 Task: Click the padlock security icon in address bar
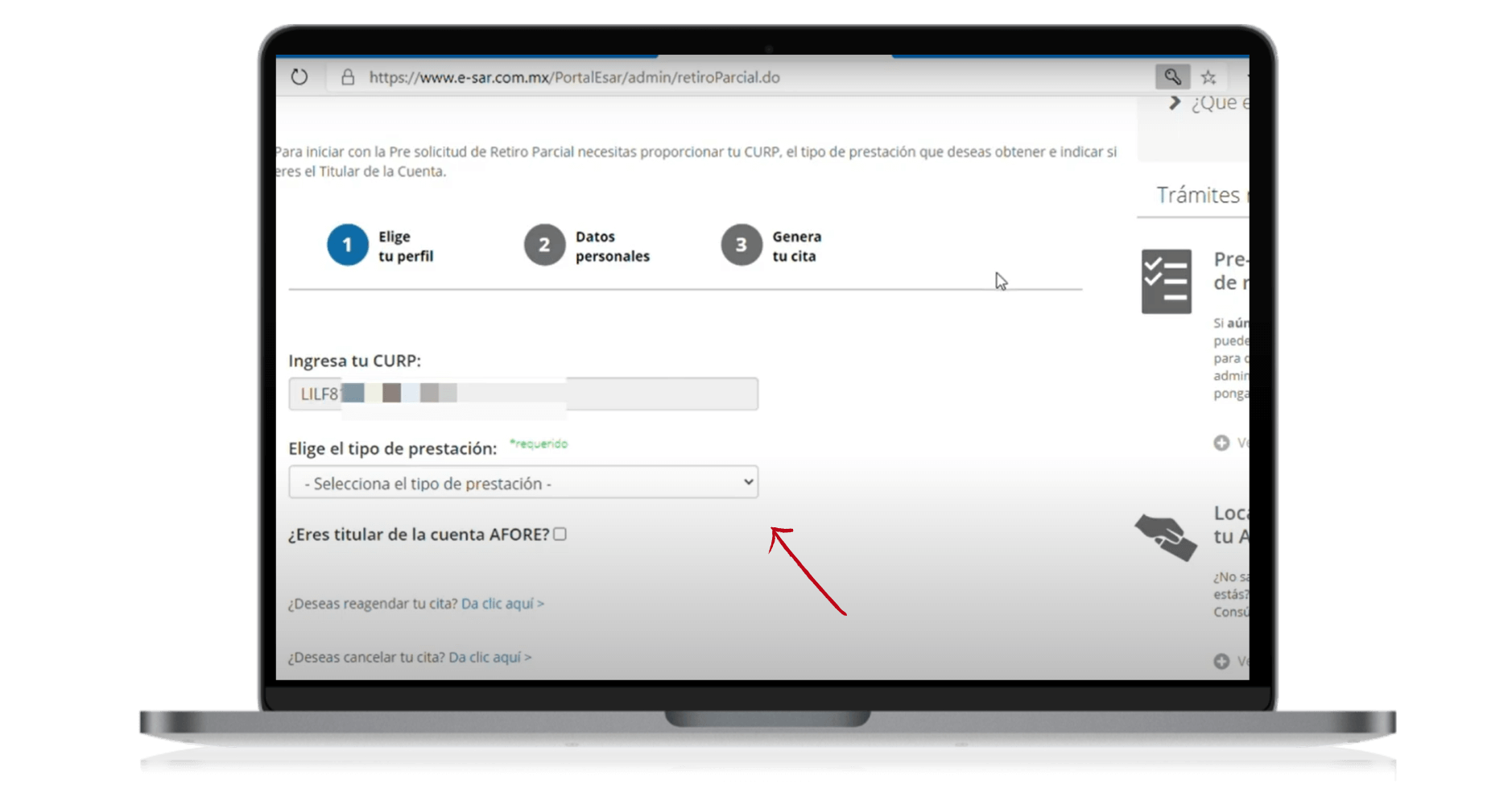tap(347, 76)
